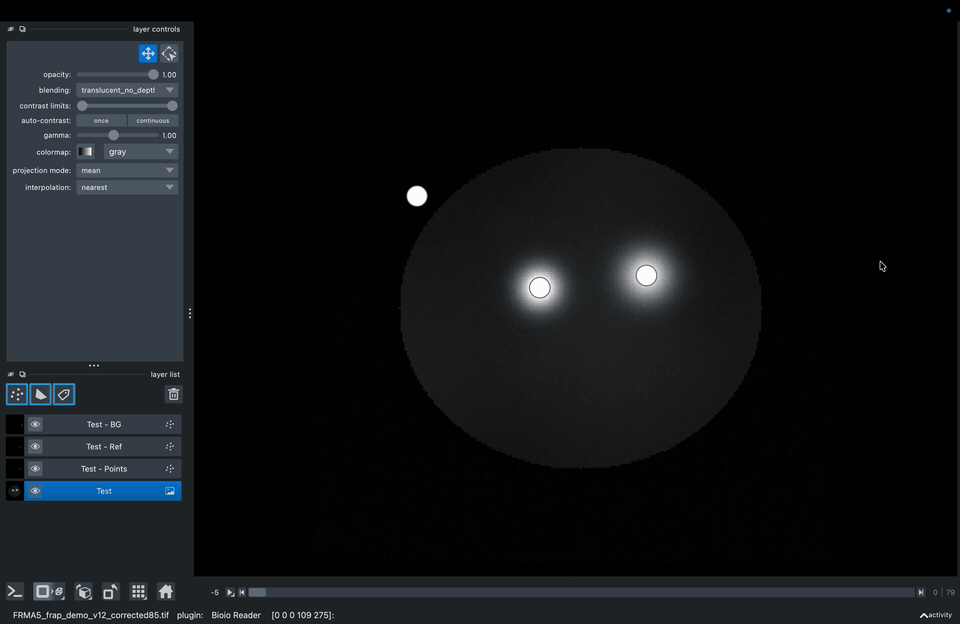This screenshot has height=624, width=960.
Task: Float the layer list dock panel
Action: click(x=22, y=374)
